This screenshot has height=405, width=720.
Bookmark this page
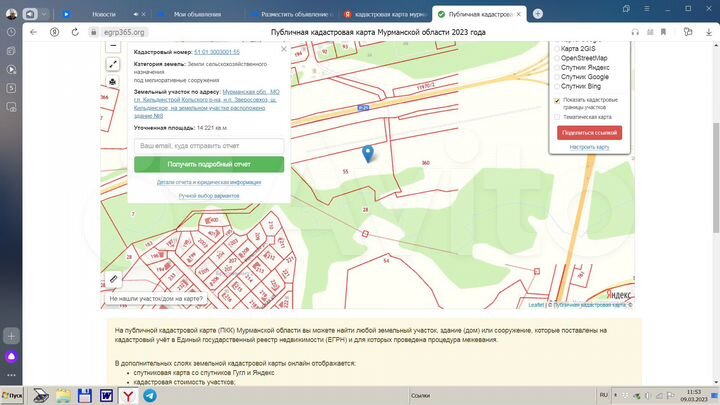click(664, 32)
